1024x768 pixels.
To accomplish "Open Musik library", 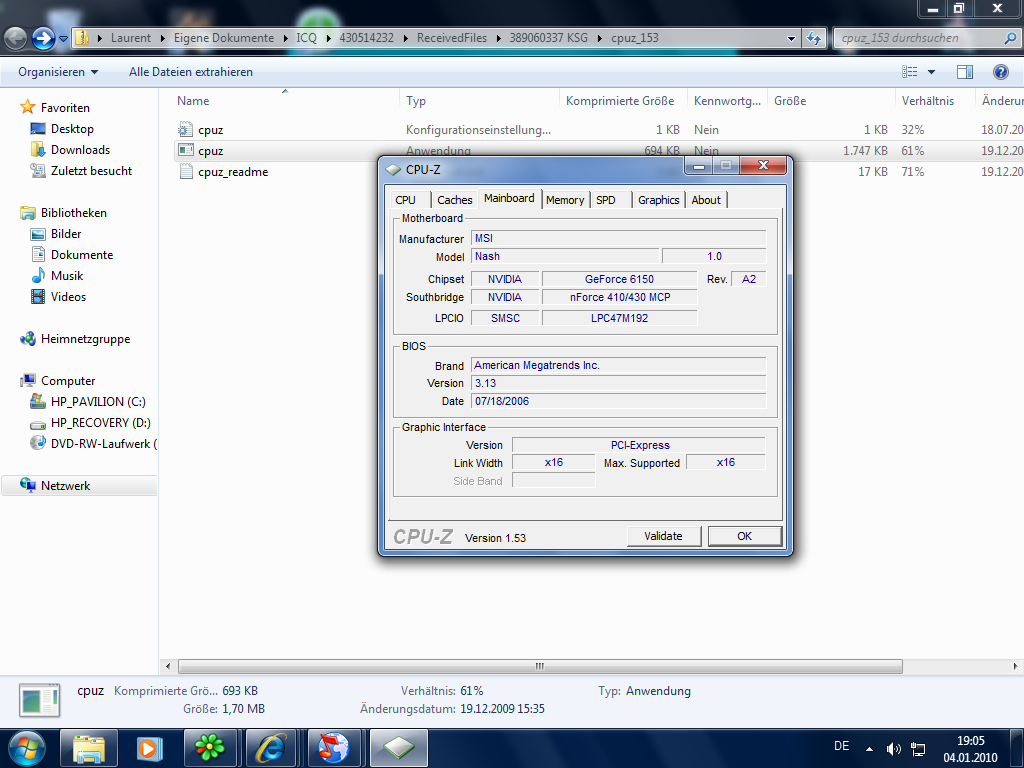I will click(x=67, y=276).
